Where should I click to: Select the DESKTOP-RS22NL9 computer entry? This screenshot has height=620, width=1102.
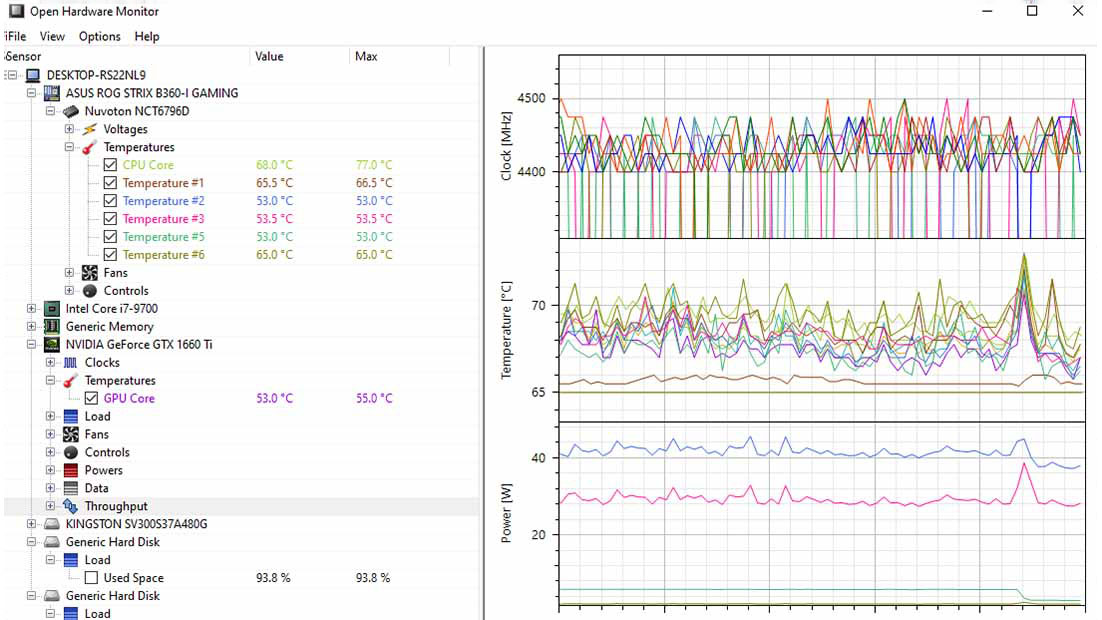pos(95,75)
